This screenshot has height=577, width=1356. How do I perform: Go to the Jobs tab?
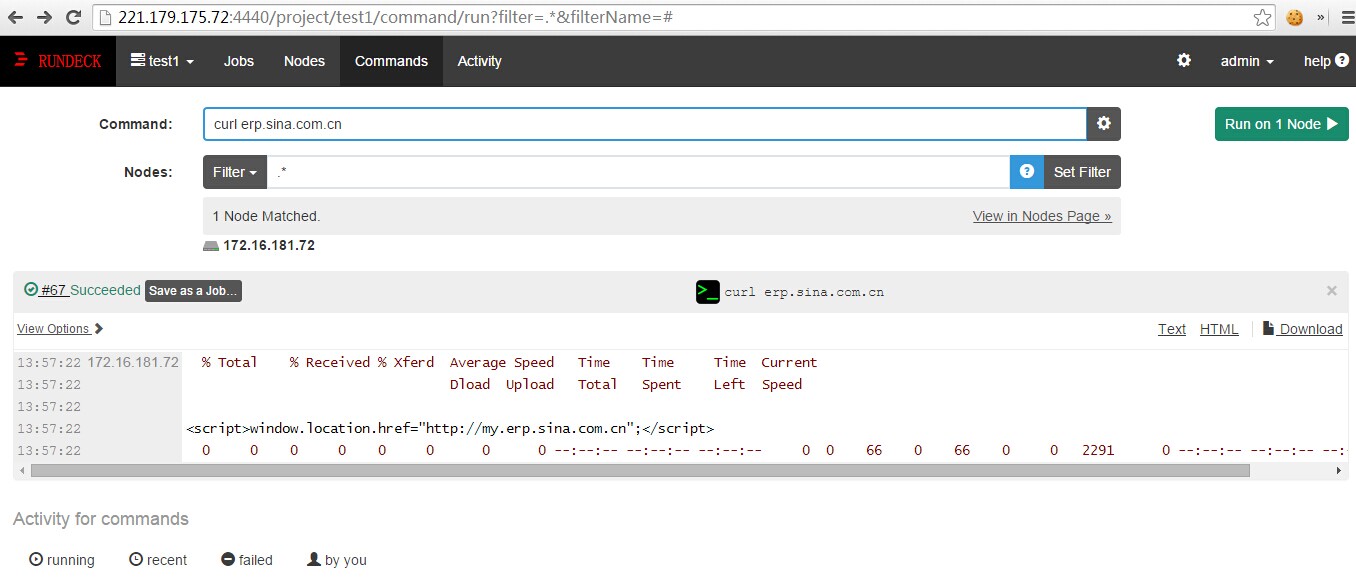tap(239, 61)
